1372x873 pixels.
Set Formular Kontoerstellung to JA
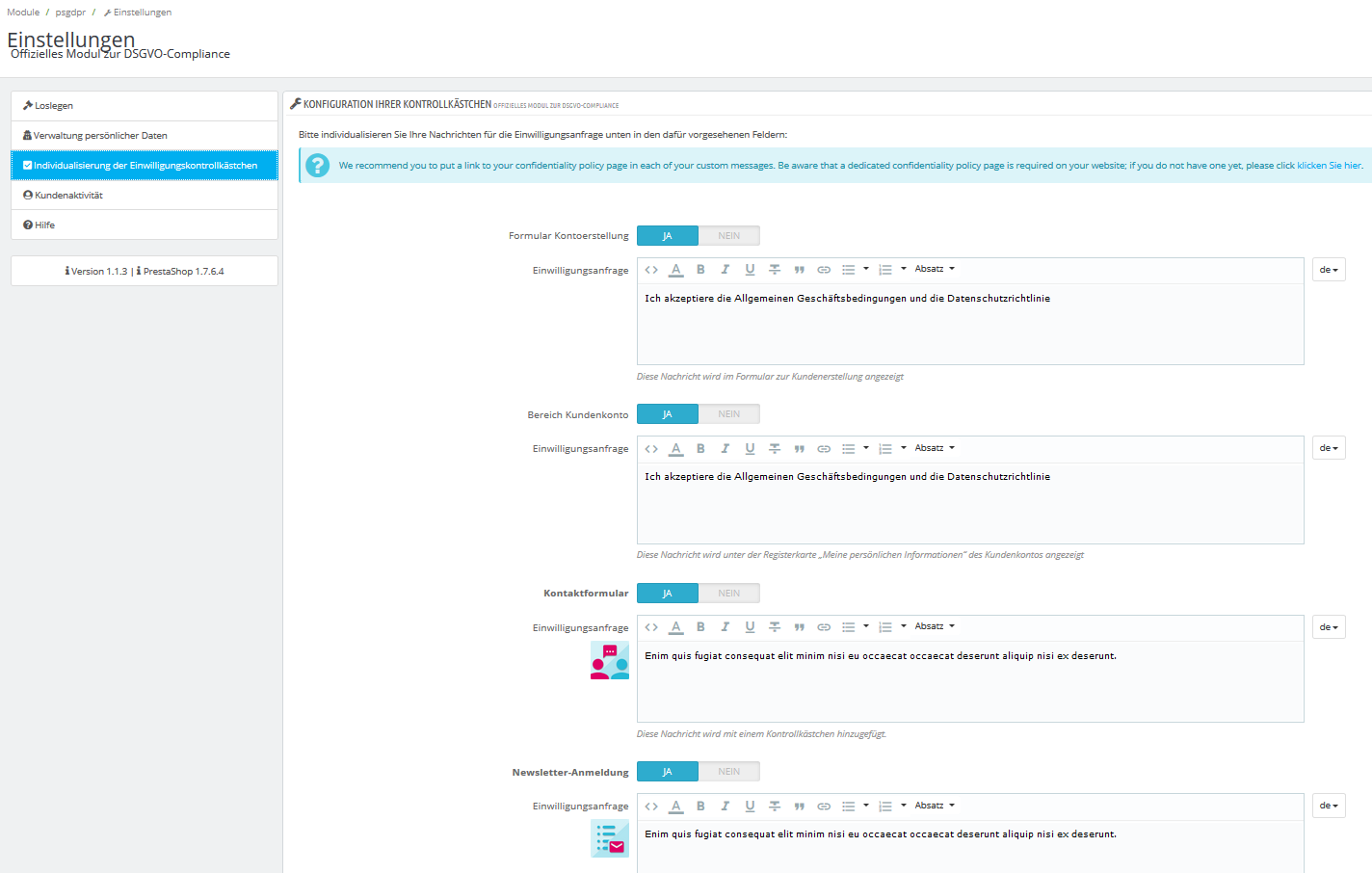[668, 236]
